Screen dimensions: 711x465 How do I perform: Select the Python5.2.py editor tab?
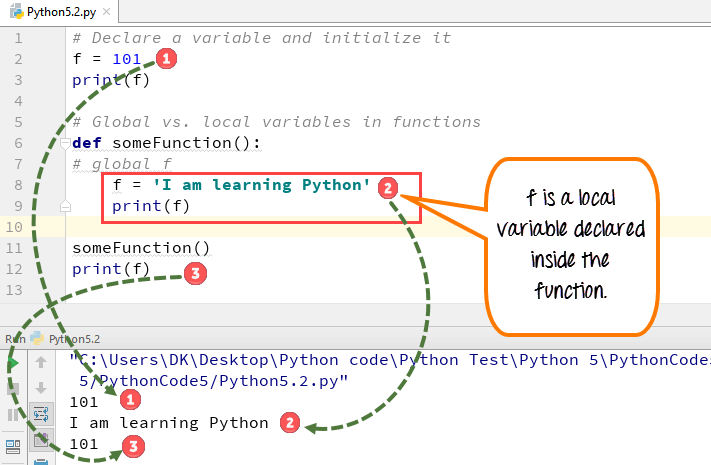tap(60, 12)
